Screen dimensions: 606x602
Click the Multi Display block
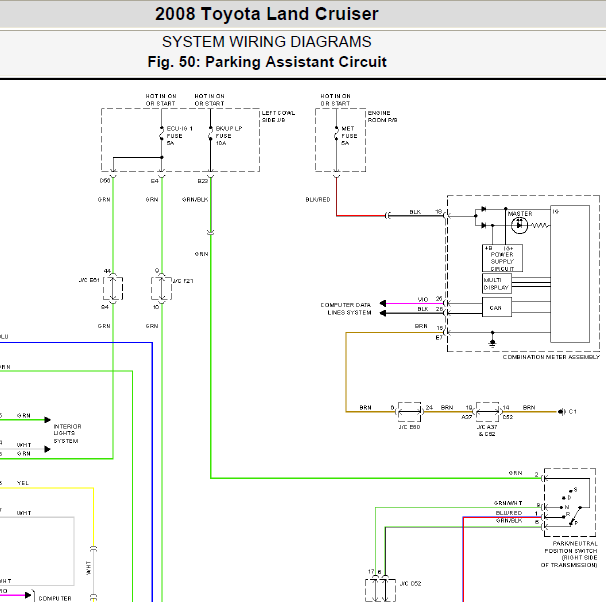[497, 283]
